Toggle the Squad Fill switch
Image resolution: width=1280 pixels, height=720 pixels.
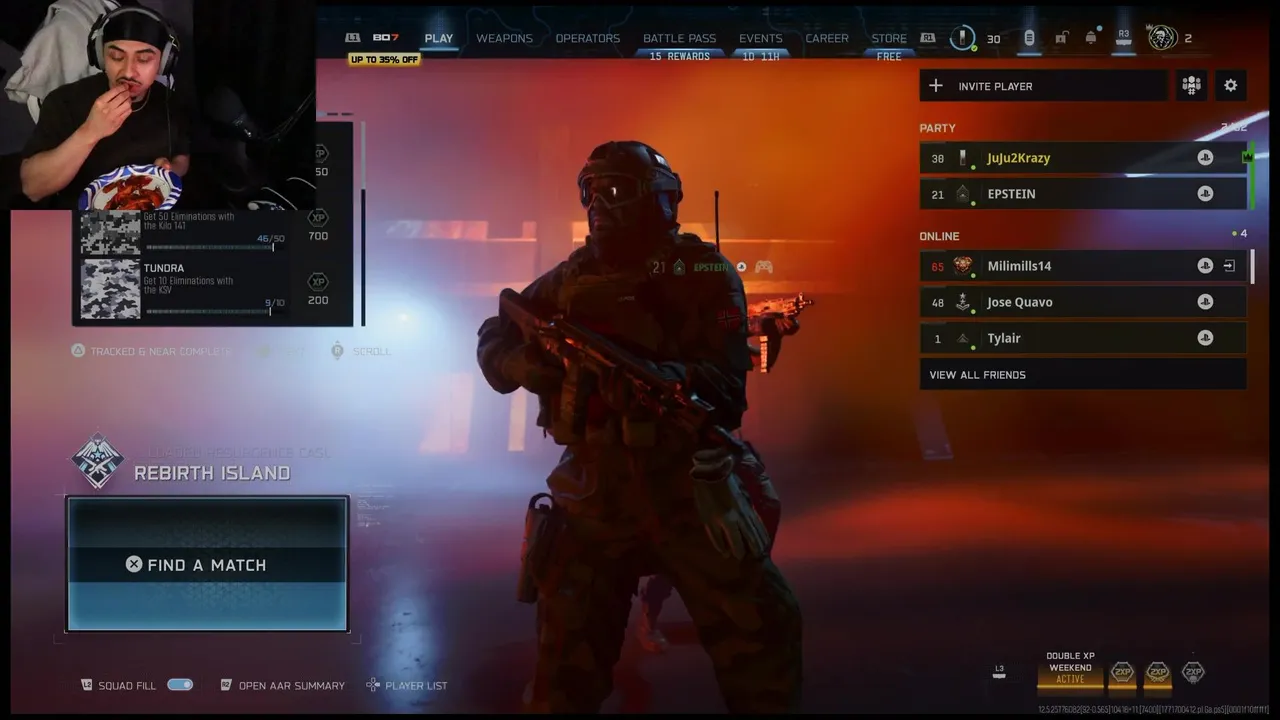click(180, 685)
